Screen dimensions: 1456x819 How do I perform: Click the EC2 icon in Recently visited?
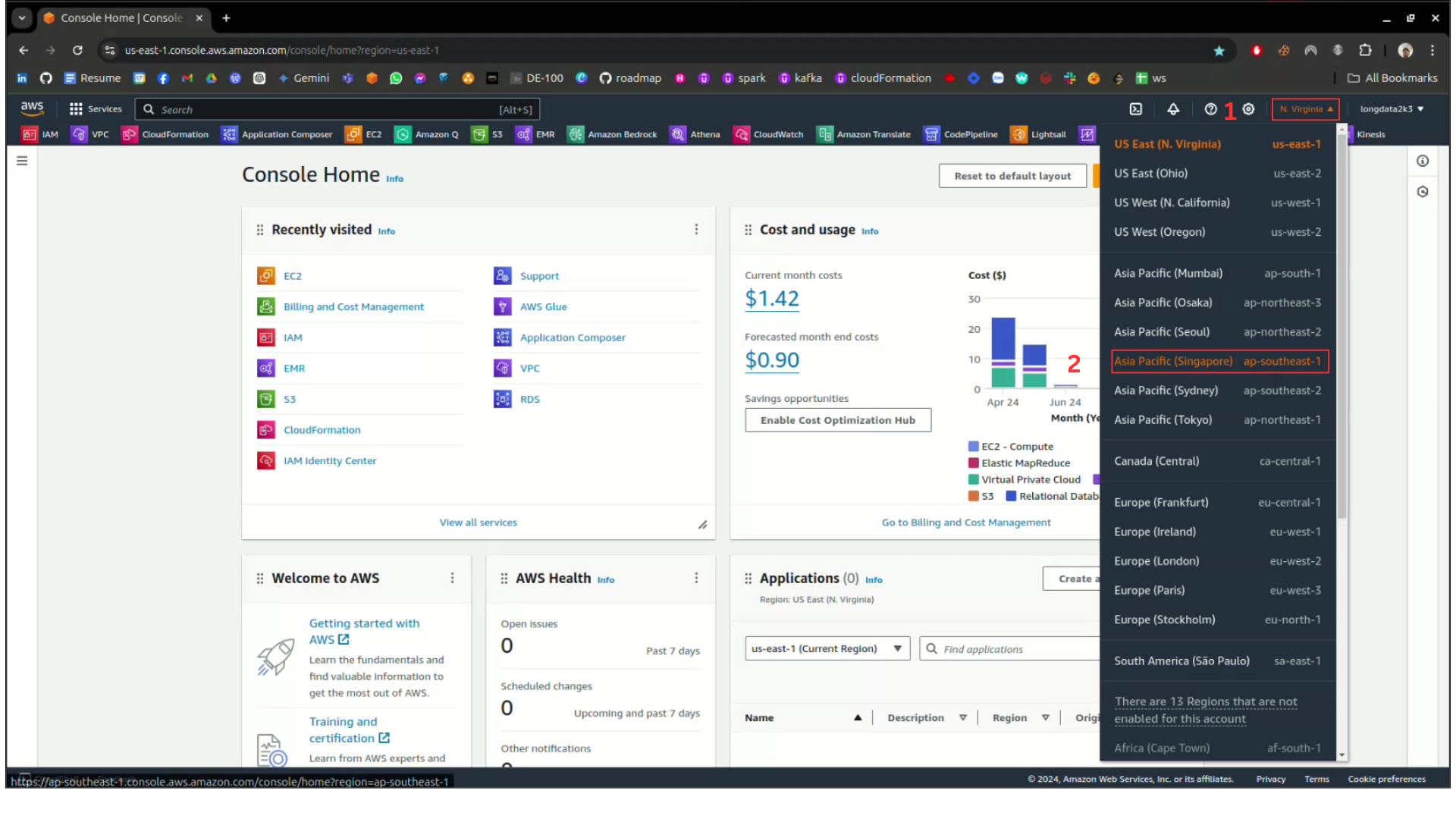click(x=266, y=276)
